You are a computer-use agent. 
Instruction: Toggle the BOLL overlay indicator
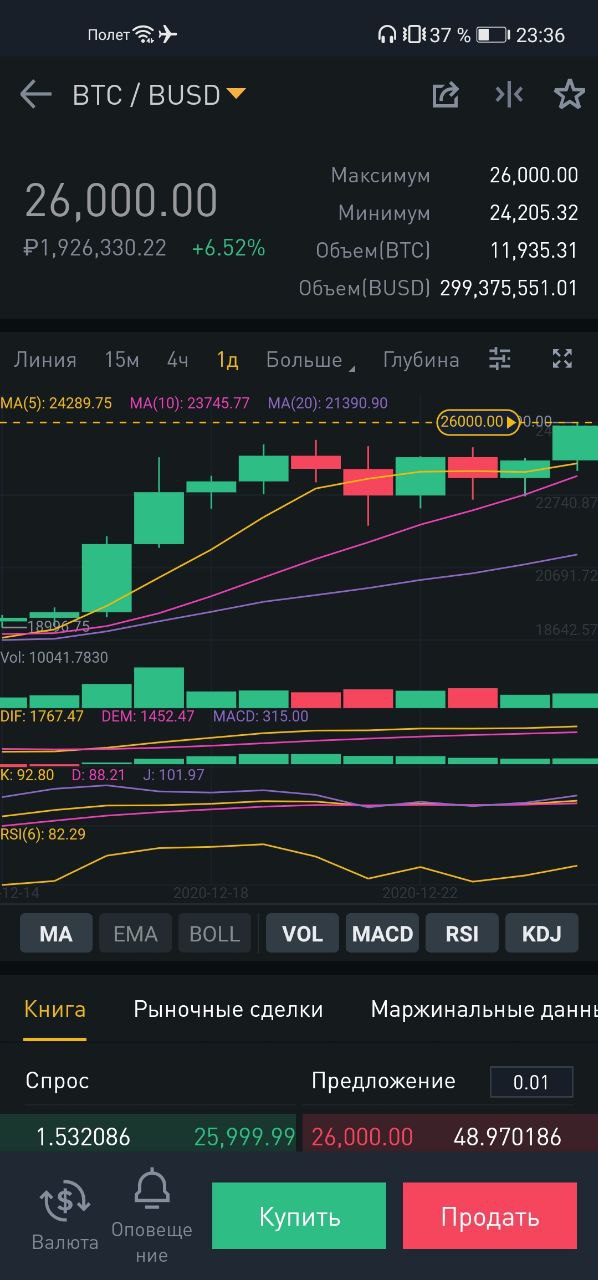coord(215,934)
